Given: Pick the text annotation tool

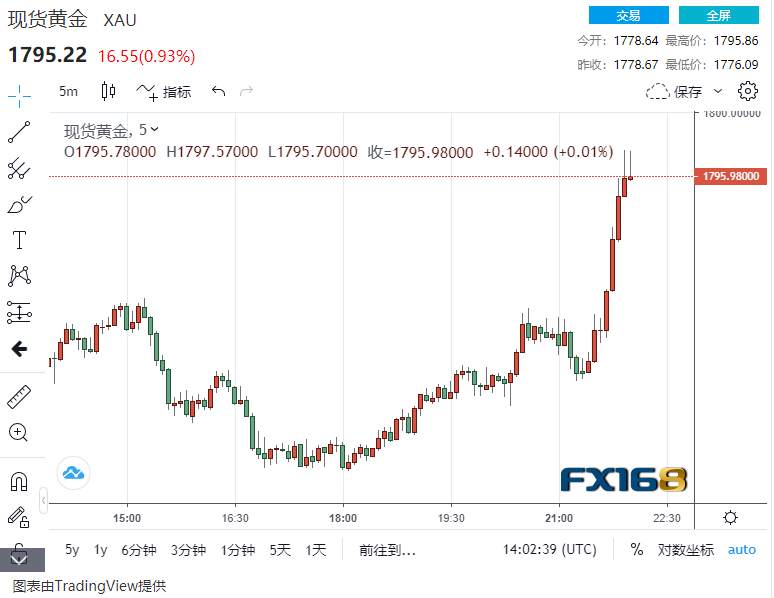Looking at the screenshot, I should pyautogui.click(x=19, y=240).
